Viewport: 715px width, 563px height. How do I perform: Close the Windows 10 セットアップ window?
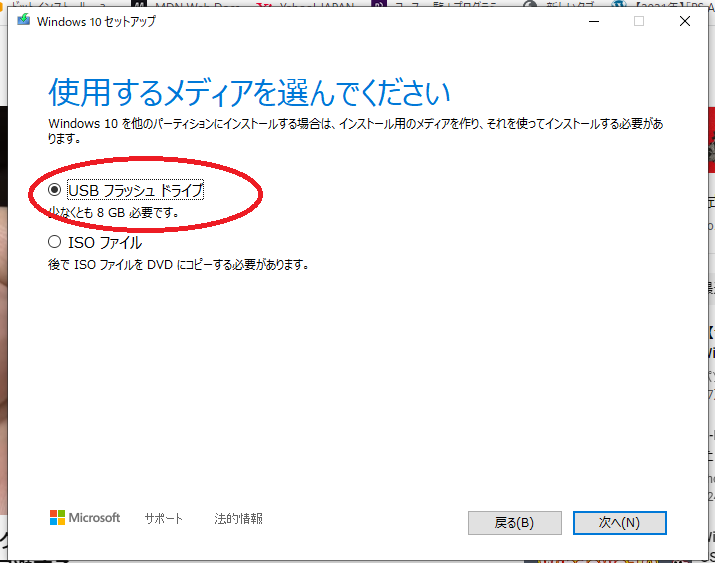pyautogui.click(x=684, y=21)
